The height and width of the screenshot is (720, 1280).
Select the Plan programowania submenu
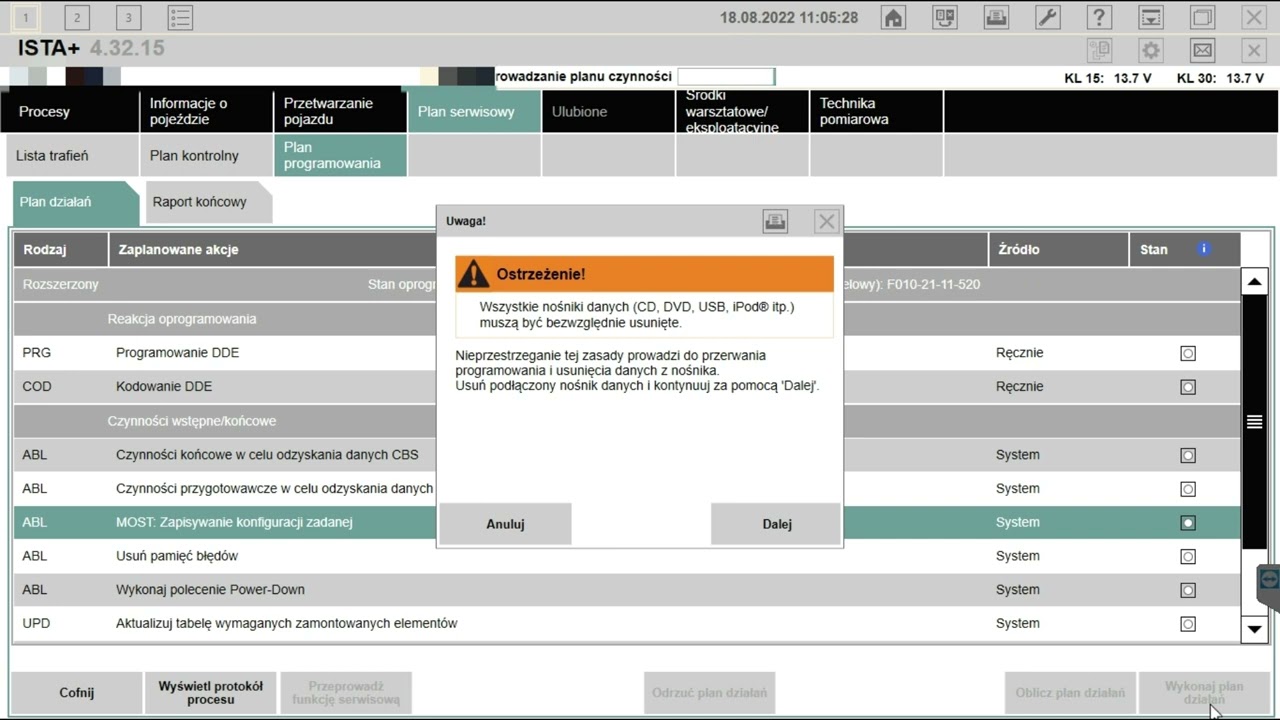click(339, 155)
